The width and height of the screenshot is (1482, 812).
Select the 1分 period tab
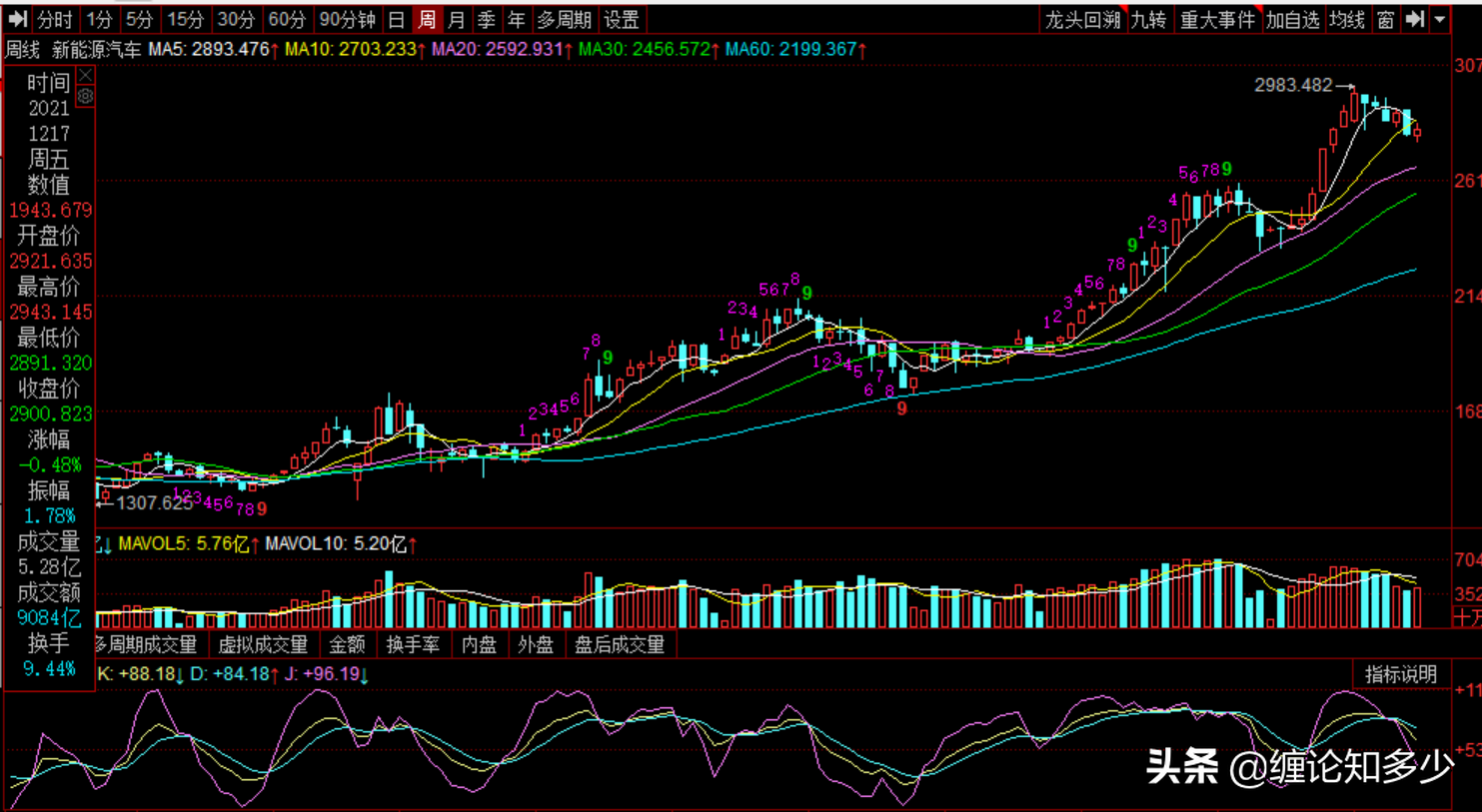(x=99, y=19)
